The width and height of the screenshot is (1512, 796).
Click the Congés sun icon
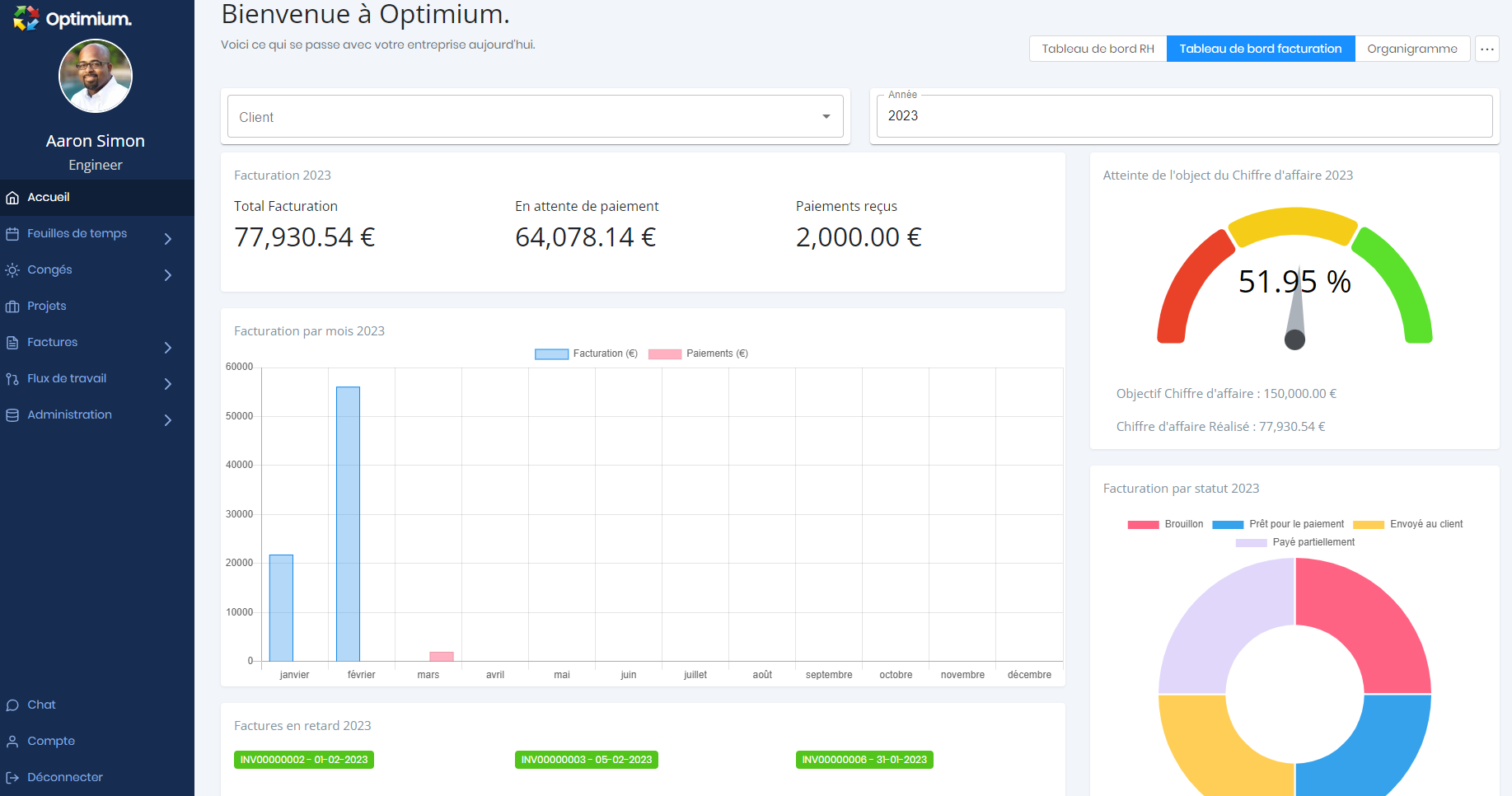tap(12, 270)
